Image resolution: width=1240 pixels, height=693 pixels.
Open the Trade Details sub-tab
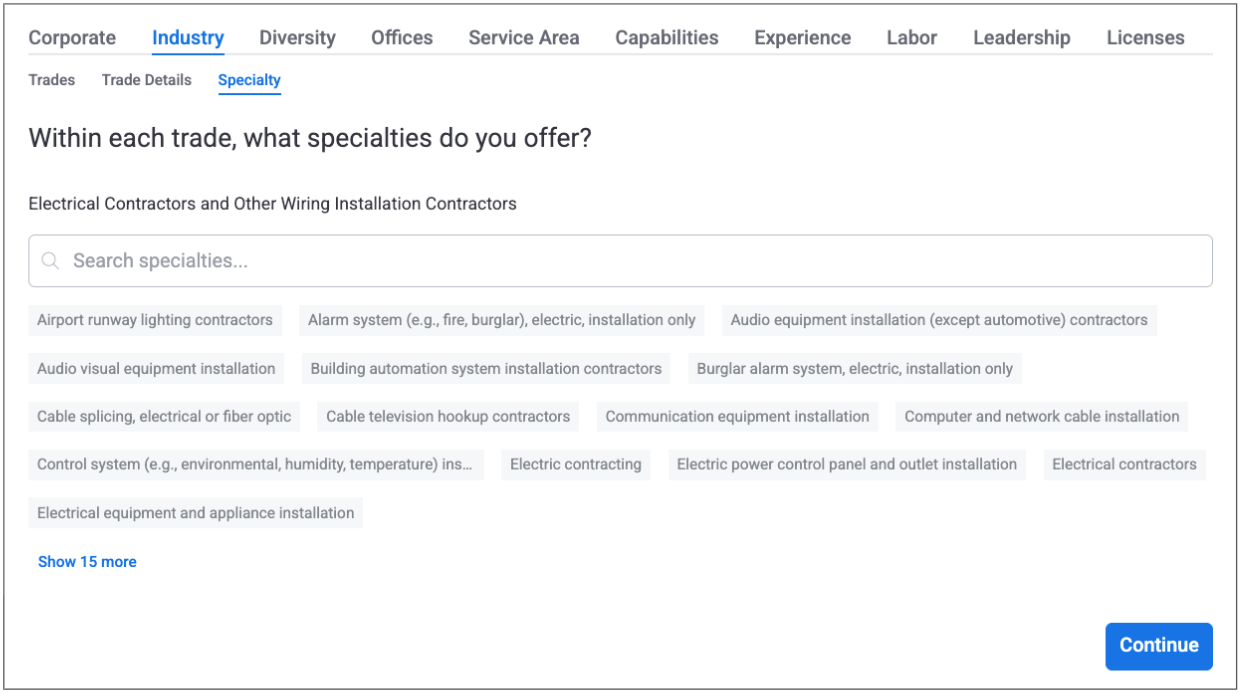(x=146, y=80)
